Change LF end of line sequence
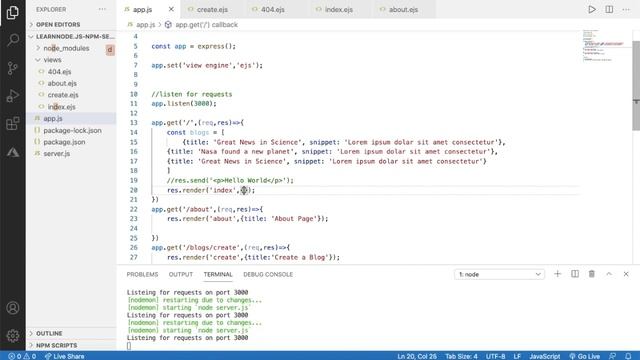This screenshot has width=640, height=360. 517,356
